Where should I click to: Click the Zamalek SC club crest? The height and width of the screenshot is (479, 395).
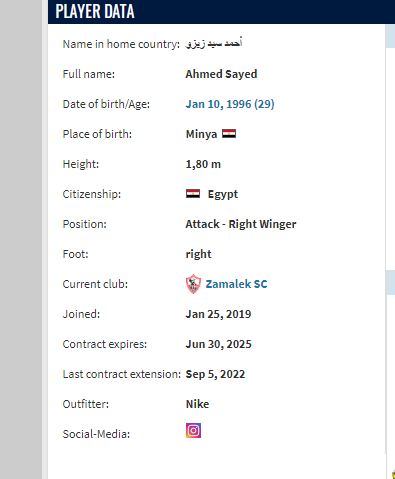tap(193, 284)
